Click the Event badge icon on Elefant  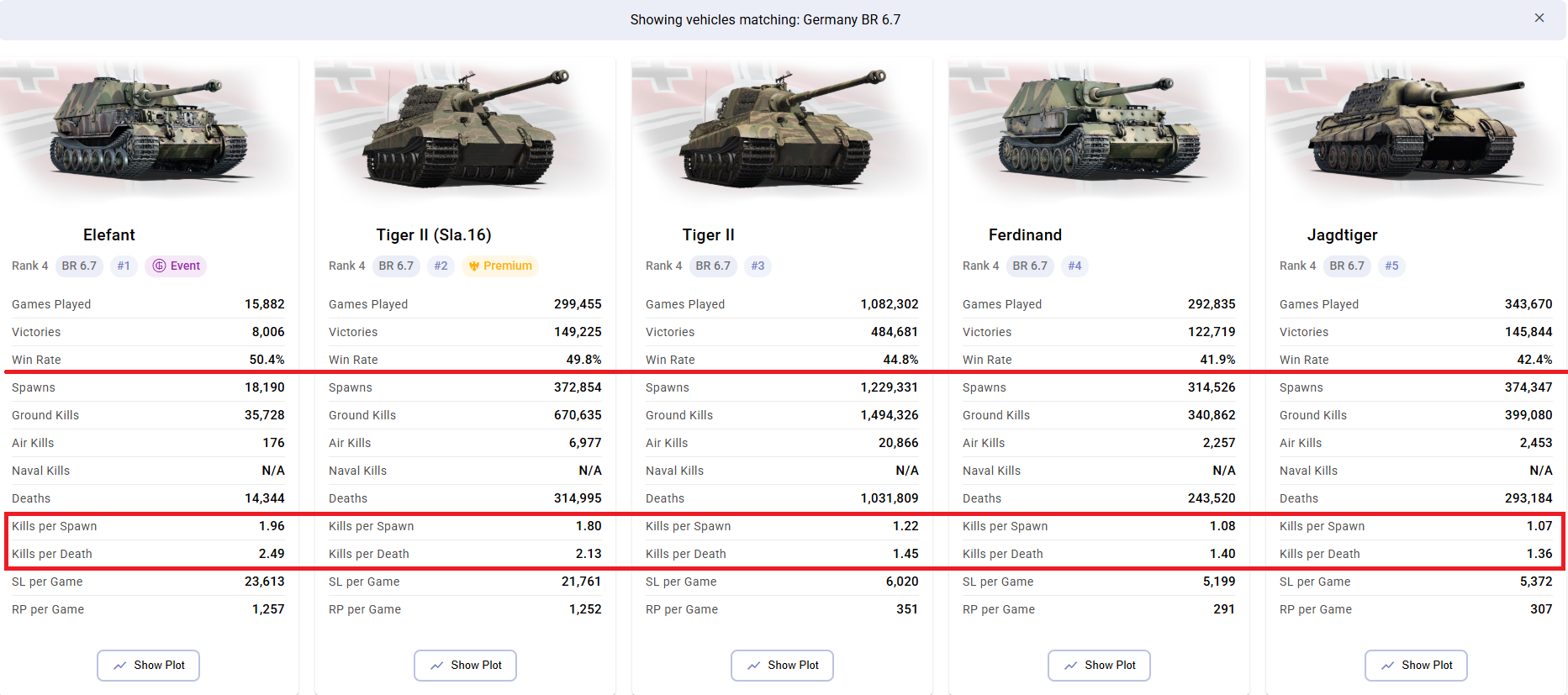(x=159, y=266)
